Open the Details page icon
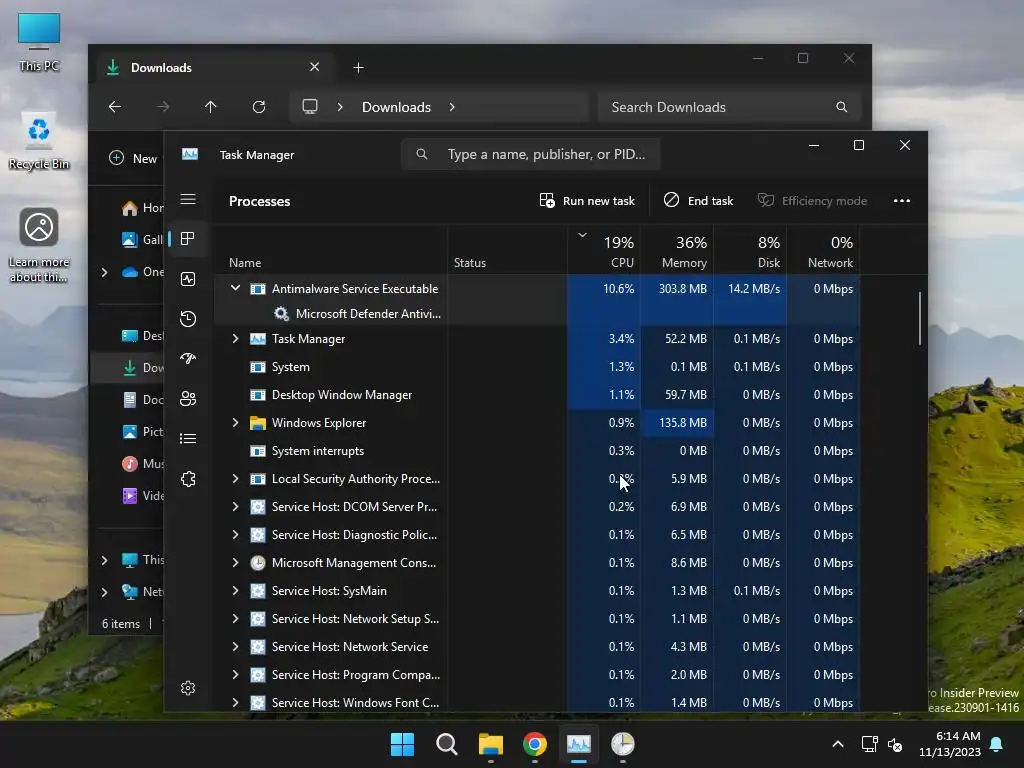 (188, 438)
